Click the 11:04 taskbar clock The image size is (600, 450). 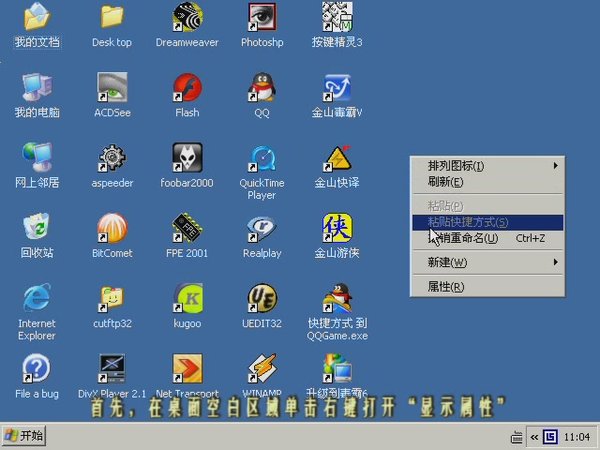pos(577,437)
